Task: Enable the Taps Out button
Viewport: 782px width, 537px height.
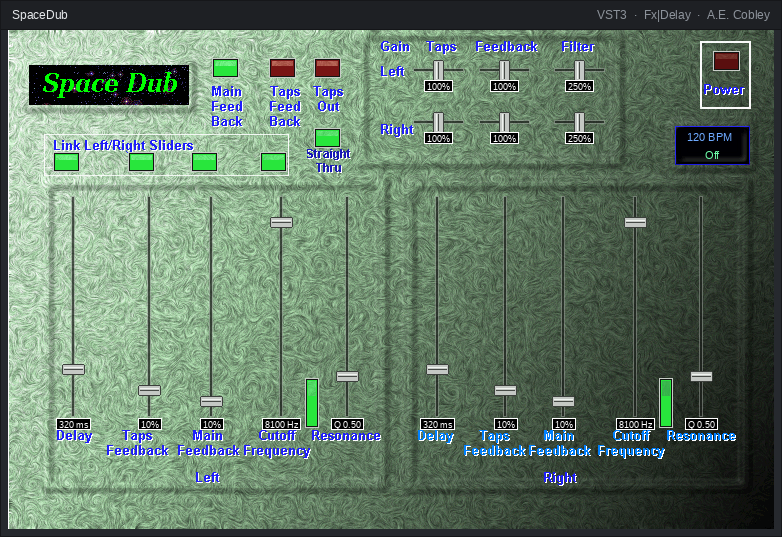Action: (x=327, y=68)
